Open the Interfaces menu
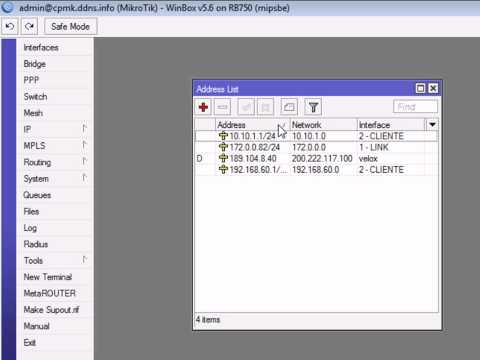 [55, 48]
